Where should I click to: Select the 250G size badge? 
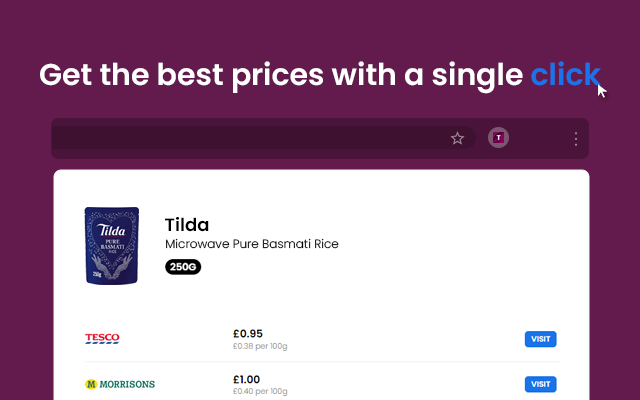(183, 267)
